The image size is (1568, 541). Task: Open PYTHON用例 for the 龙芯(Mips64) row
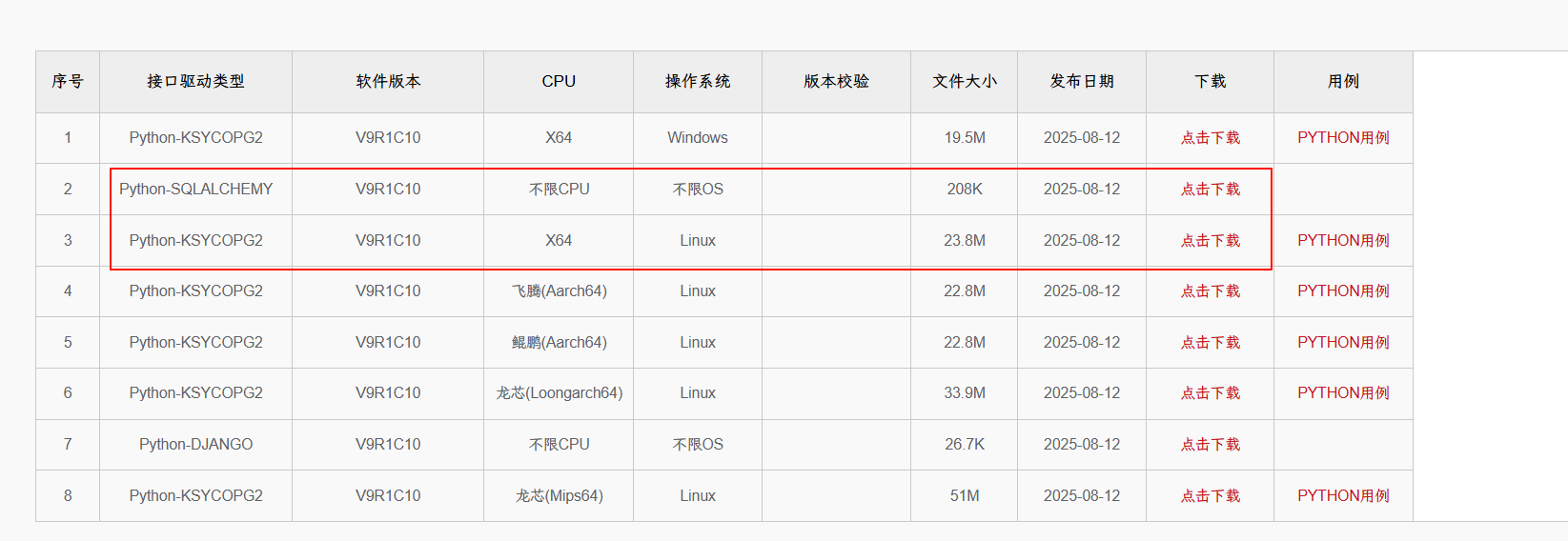click(1342, 496)
